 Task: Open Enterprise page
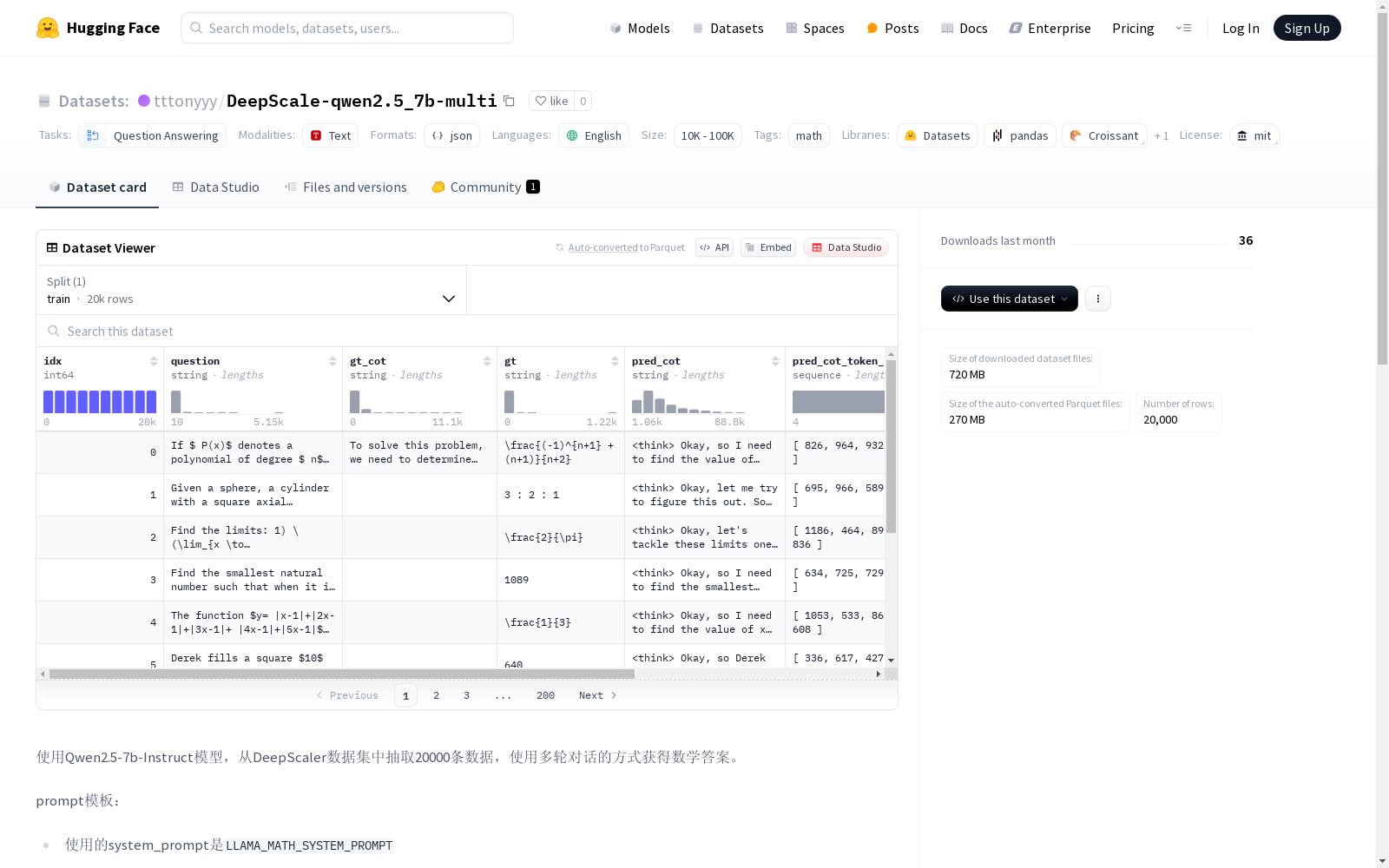tap(1050, 28)
